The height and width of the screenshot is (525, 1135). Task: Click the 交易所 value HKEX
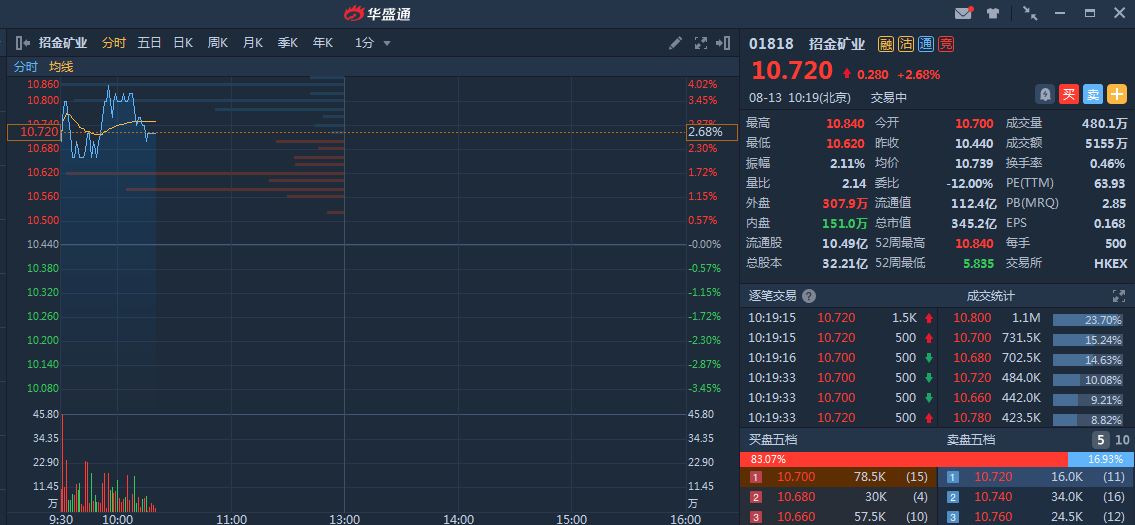click(x=1110, y=264)
